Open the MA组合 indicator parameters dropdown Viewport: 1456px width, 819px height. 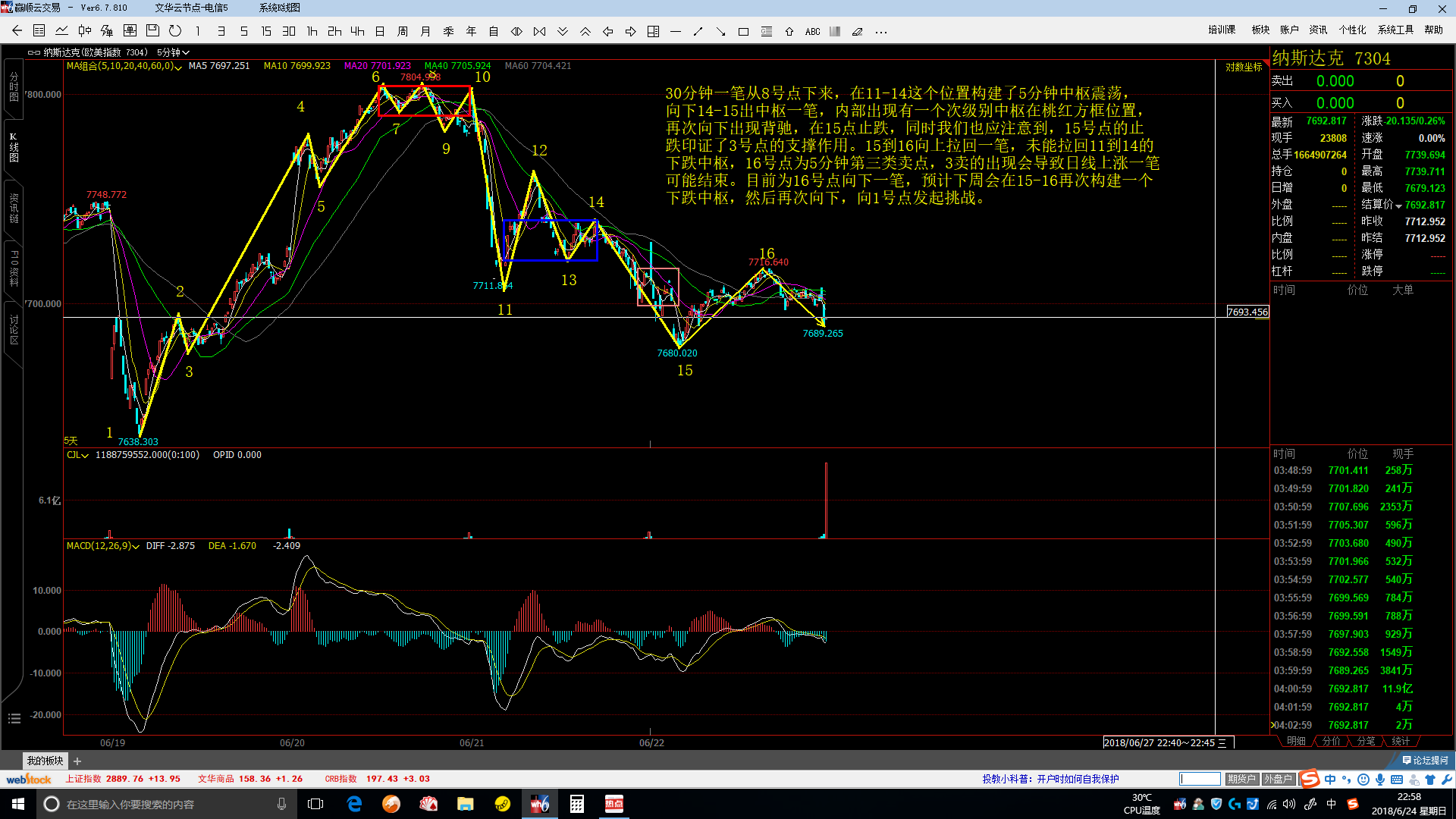click(179, 67)
